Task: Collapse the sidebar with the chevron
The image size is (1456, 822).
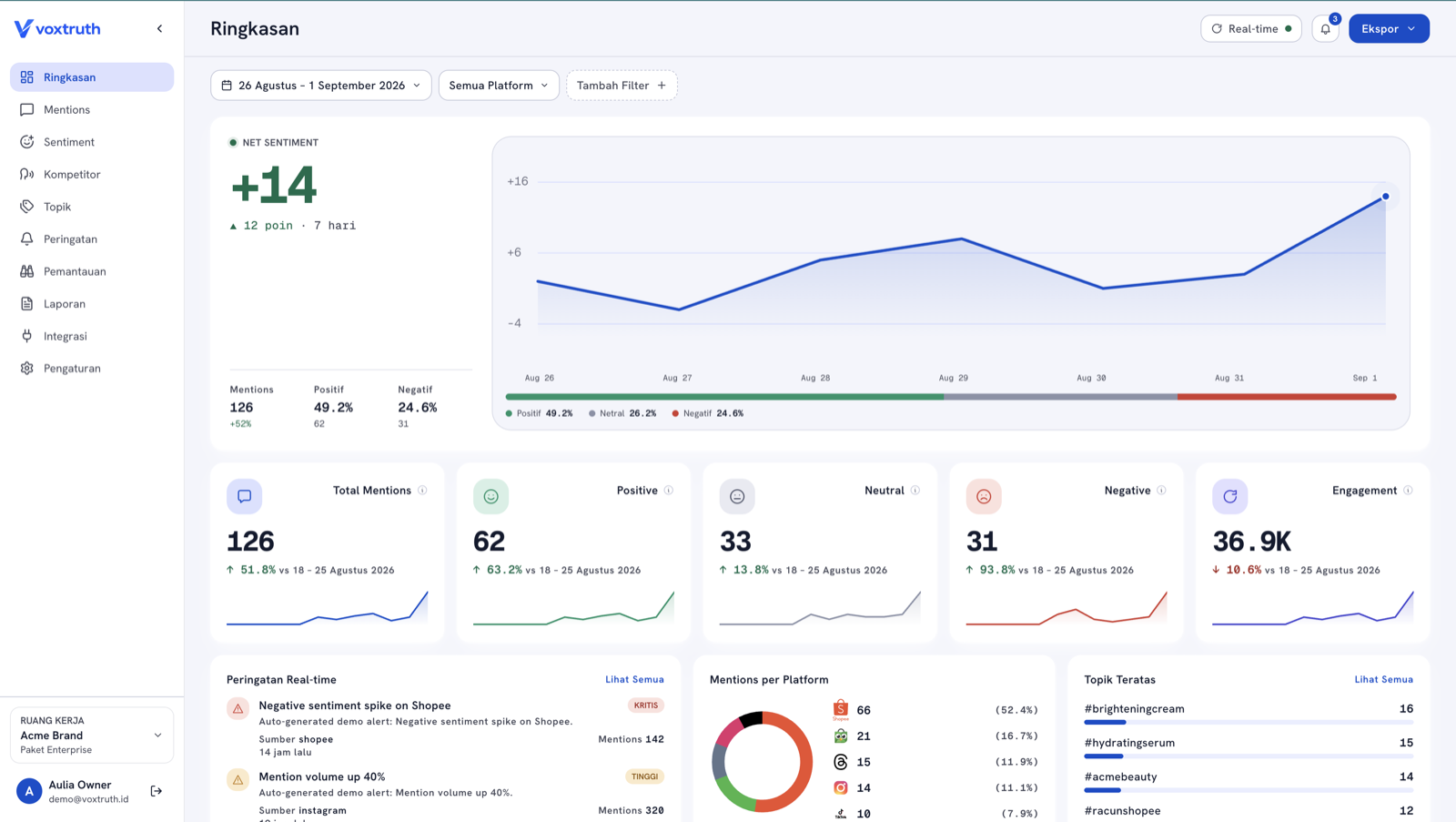Action: coord(160,28)
